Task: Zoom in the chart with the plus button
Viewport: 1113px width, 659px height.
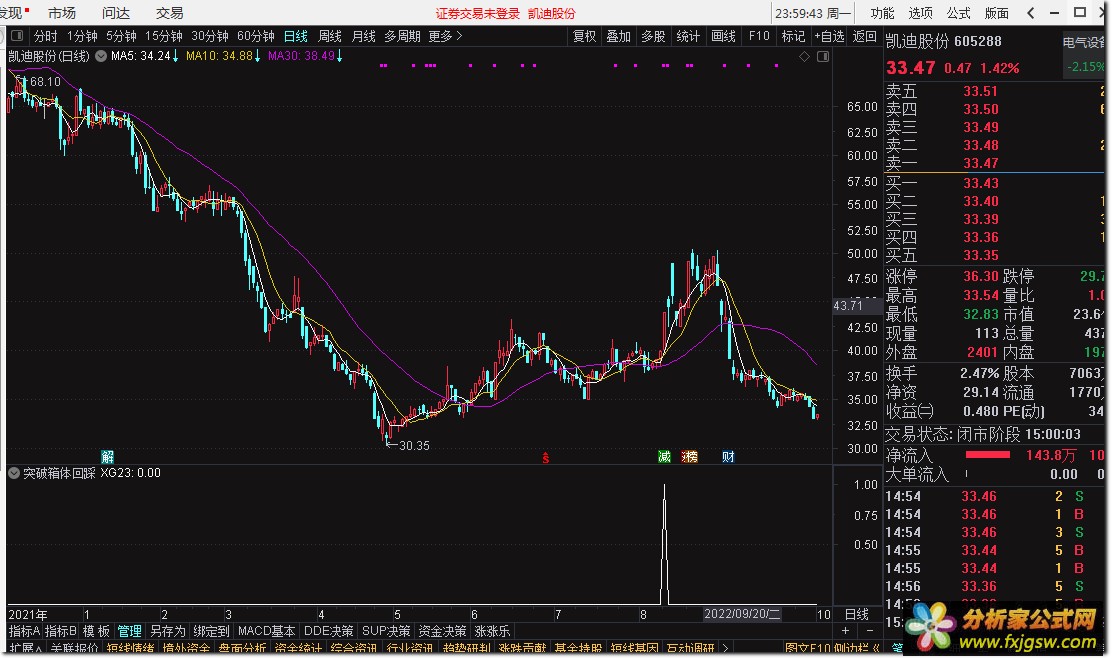Action: [845, 631]
